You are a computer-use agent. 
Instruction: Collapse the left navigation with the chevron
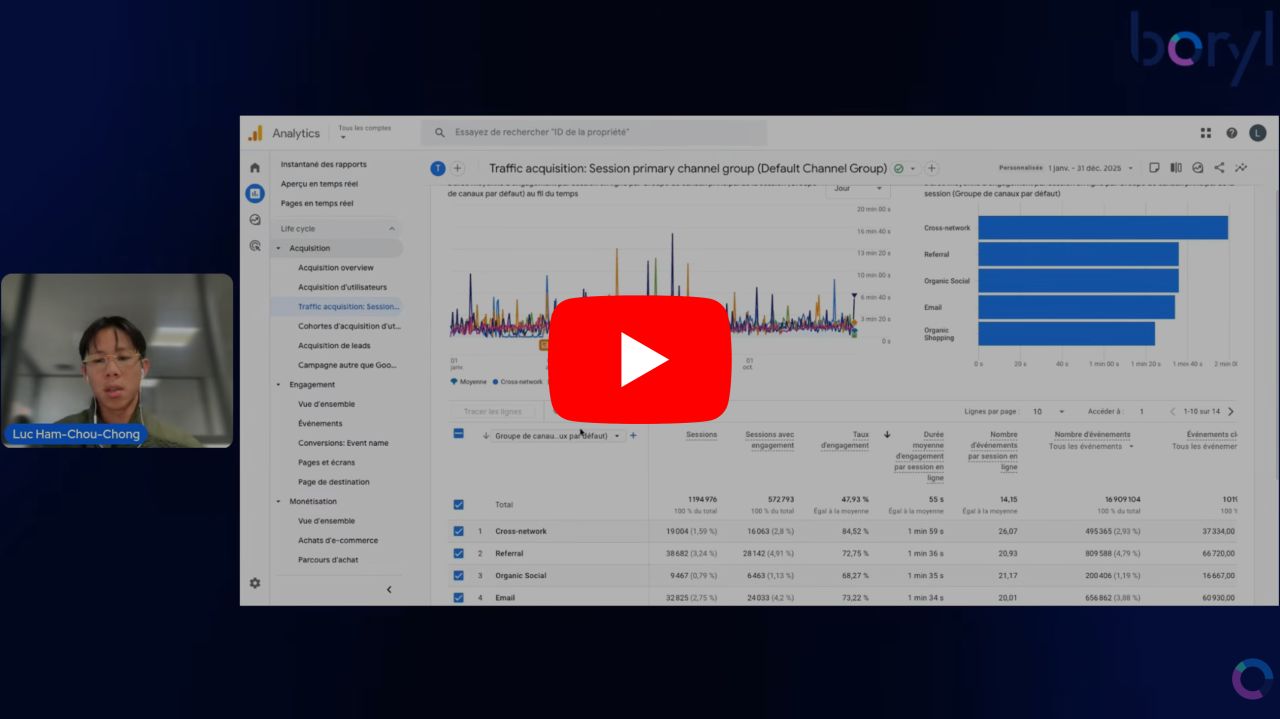(389, 590)
